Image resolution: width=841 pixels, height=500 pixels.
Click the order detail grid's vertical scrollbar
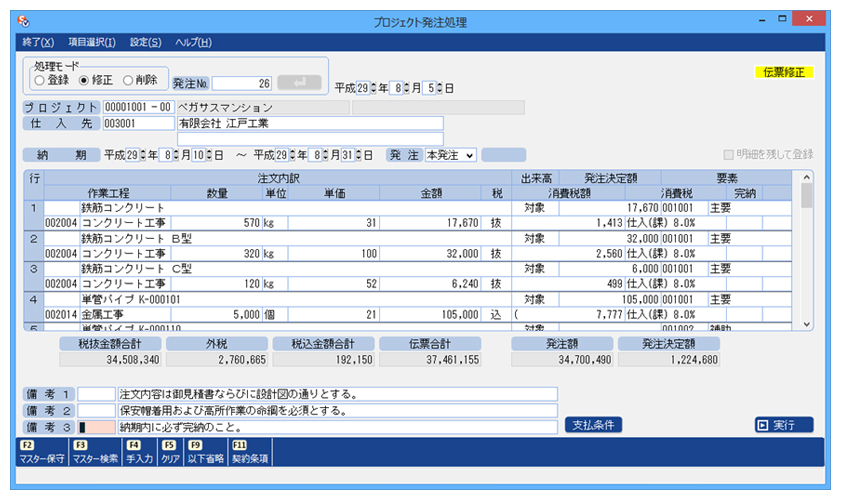coord(806,250)
